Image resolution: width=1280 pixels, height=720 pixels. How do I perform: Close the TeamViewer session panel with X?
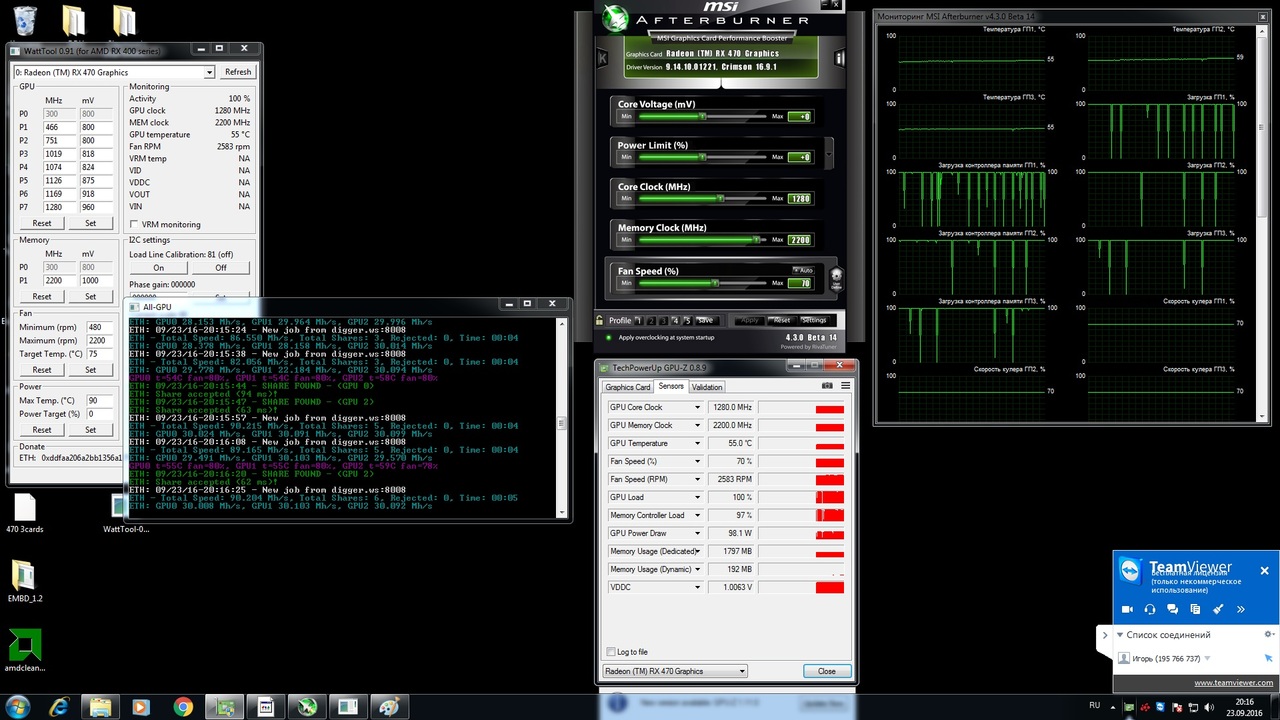pyautogui.click(x=1264, y=571)
